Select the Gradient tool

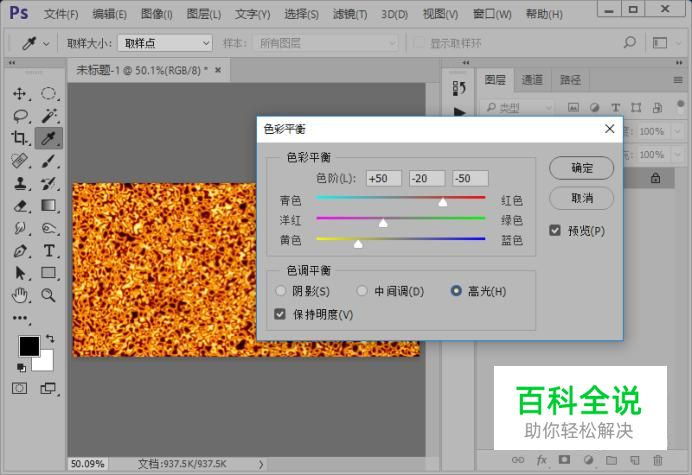(49, 206)
